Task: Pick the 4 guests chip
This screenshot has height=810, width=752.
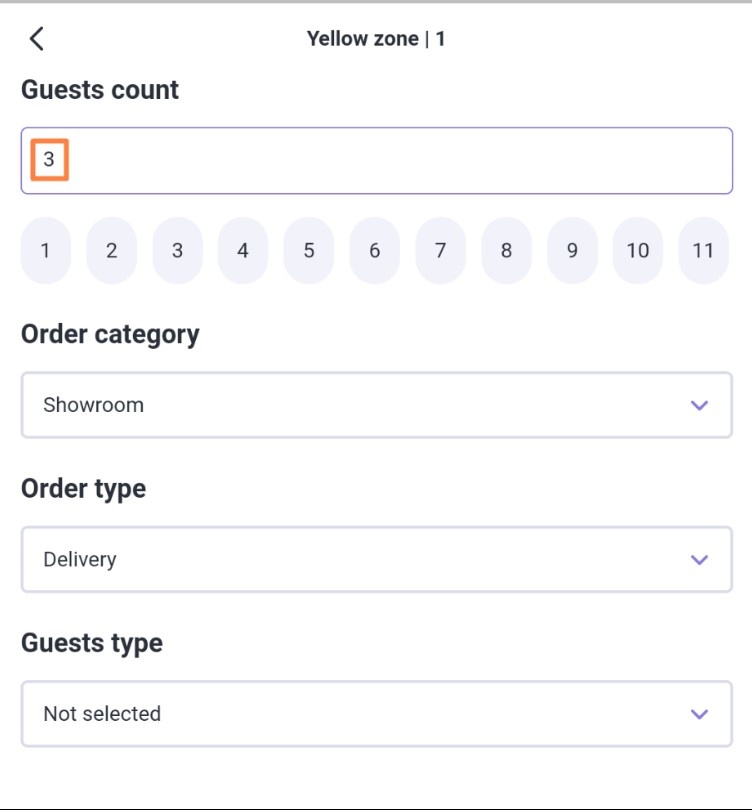Action: point(243,251)
